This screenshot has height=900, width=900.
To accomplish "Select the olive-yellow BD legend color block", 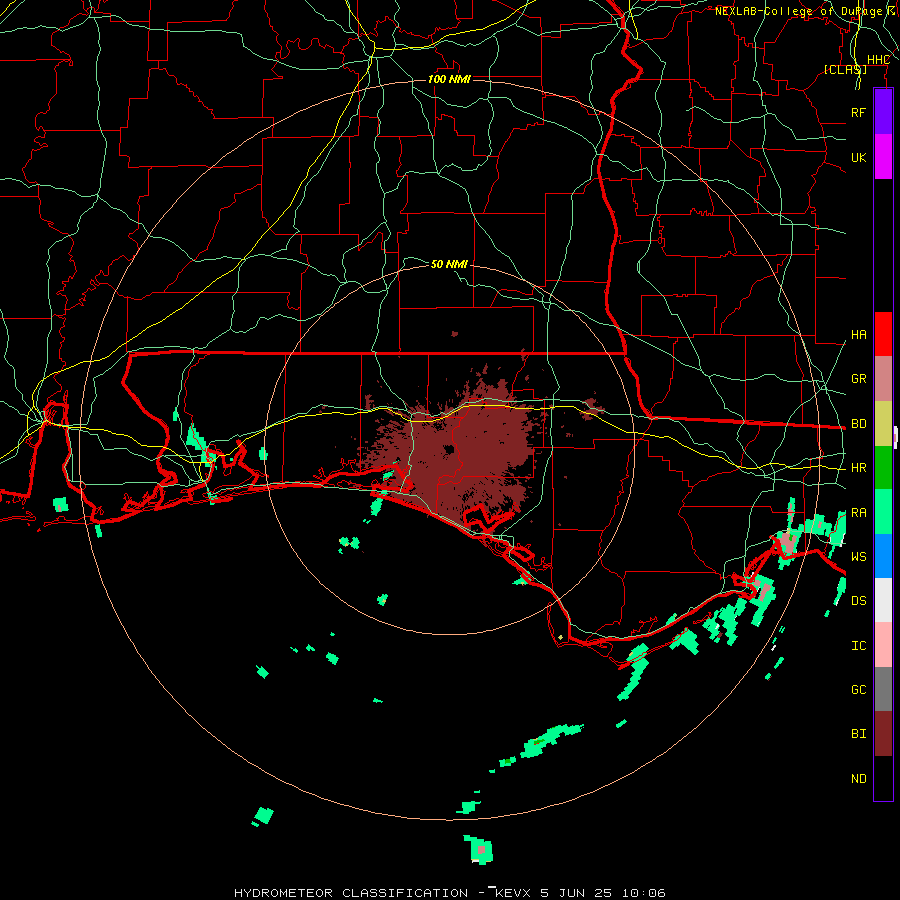I will tap(883, 424).
